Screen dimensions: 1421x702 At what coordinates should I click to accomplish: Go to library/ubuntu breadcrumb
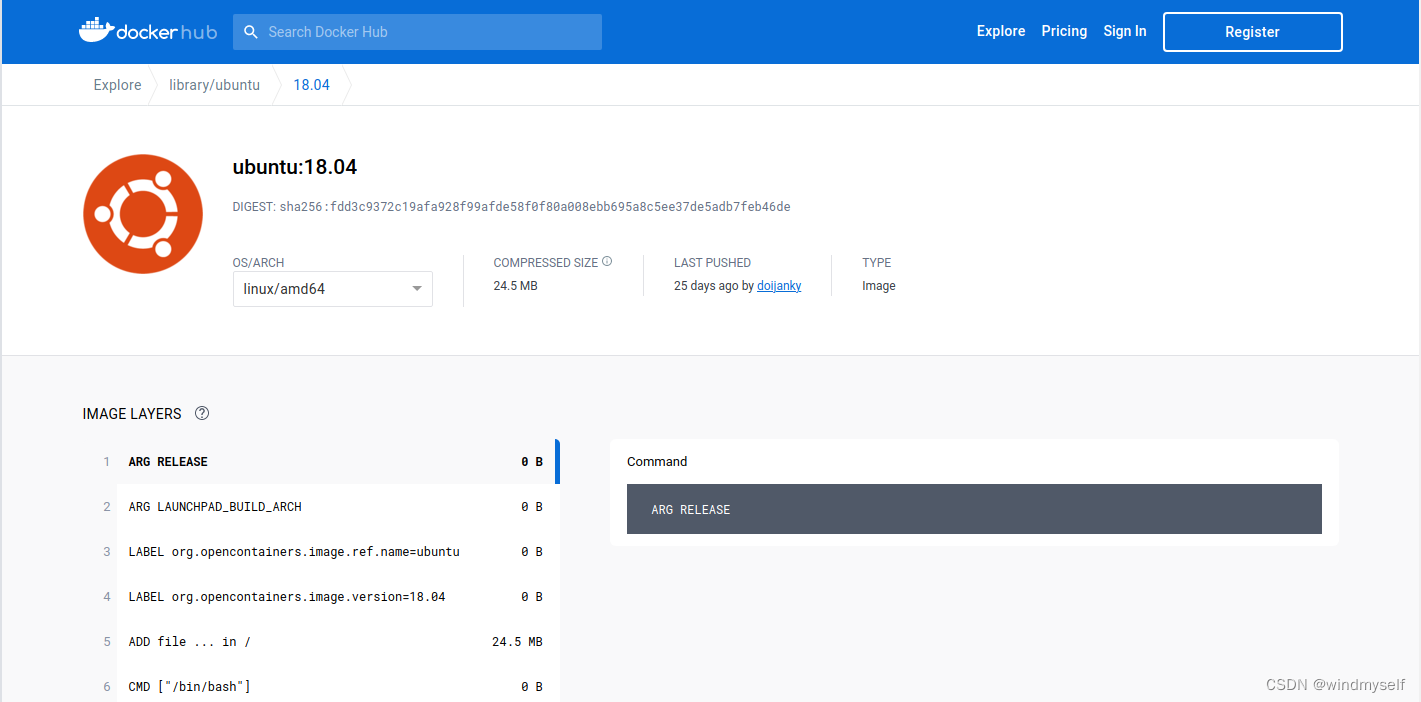click(214, 85)
